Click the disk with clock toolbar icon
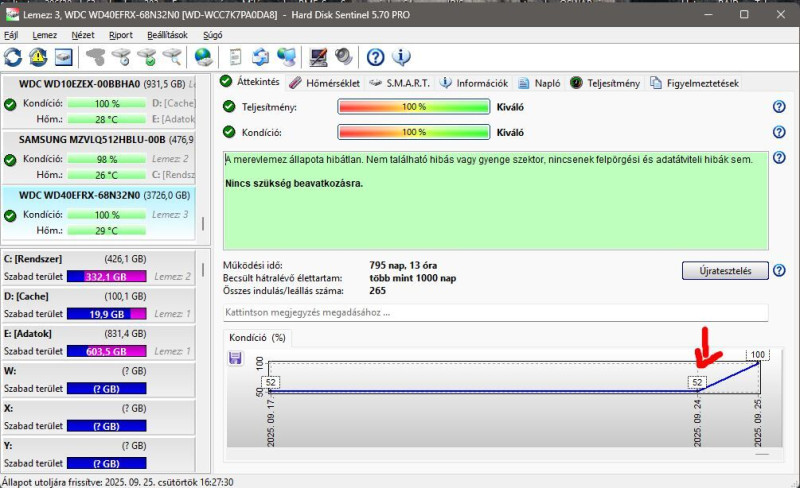Image resolution: width=800 pixels, height=488 pixels. pos(121,57)
